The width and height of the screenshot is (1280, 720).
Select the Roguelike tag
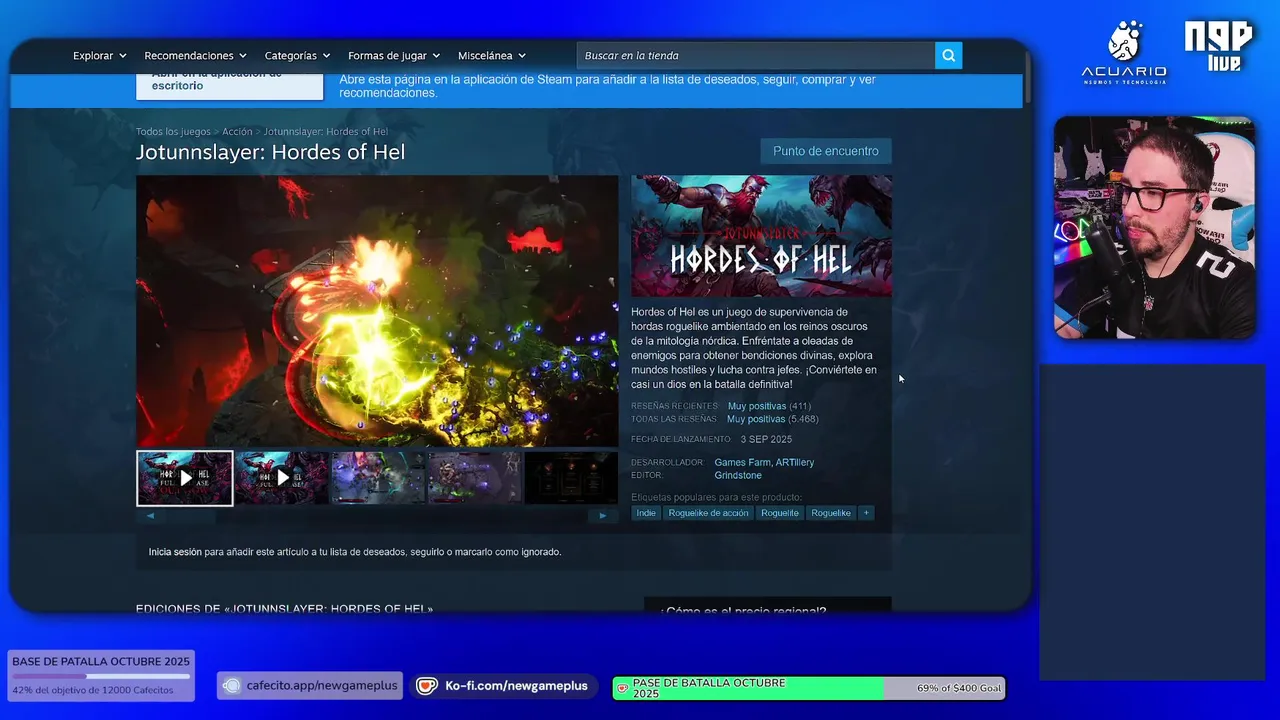pyautogui.click(x=831, y=513)
